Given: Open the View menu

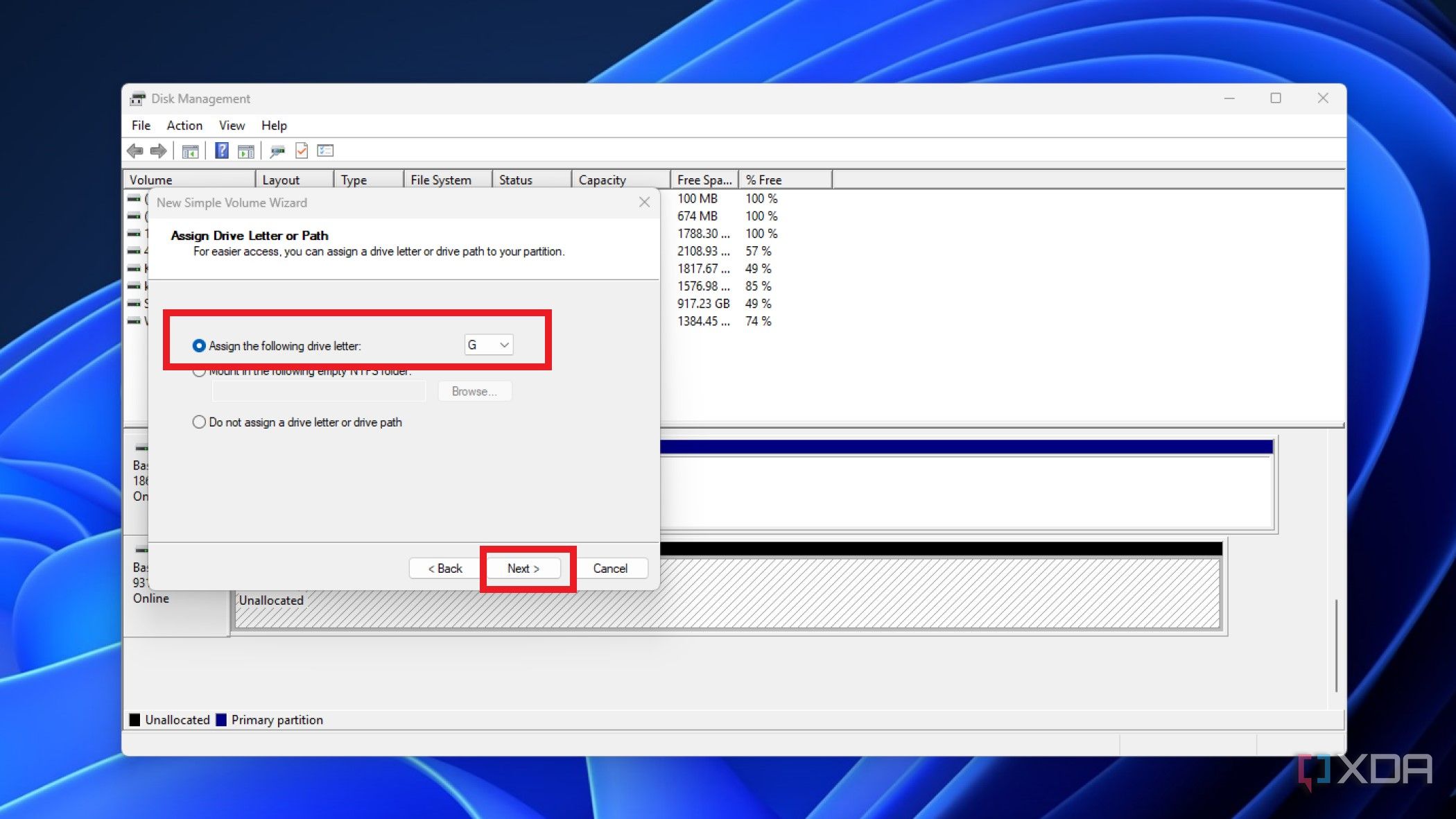Looking at the screenshot, I should 232,126.
